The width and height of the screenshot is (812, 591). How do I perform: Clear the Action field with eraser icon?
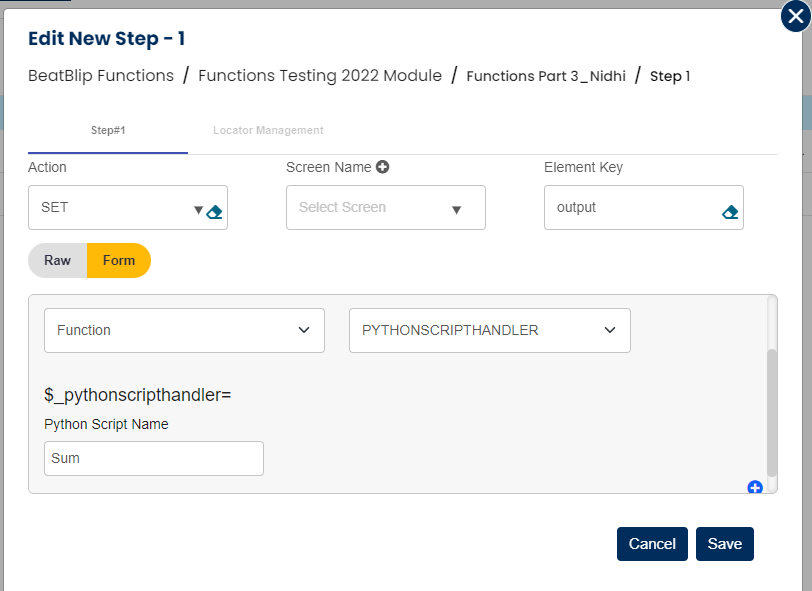(x=214, y=211)
